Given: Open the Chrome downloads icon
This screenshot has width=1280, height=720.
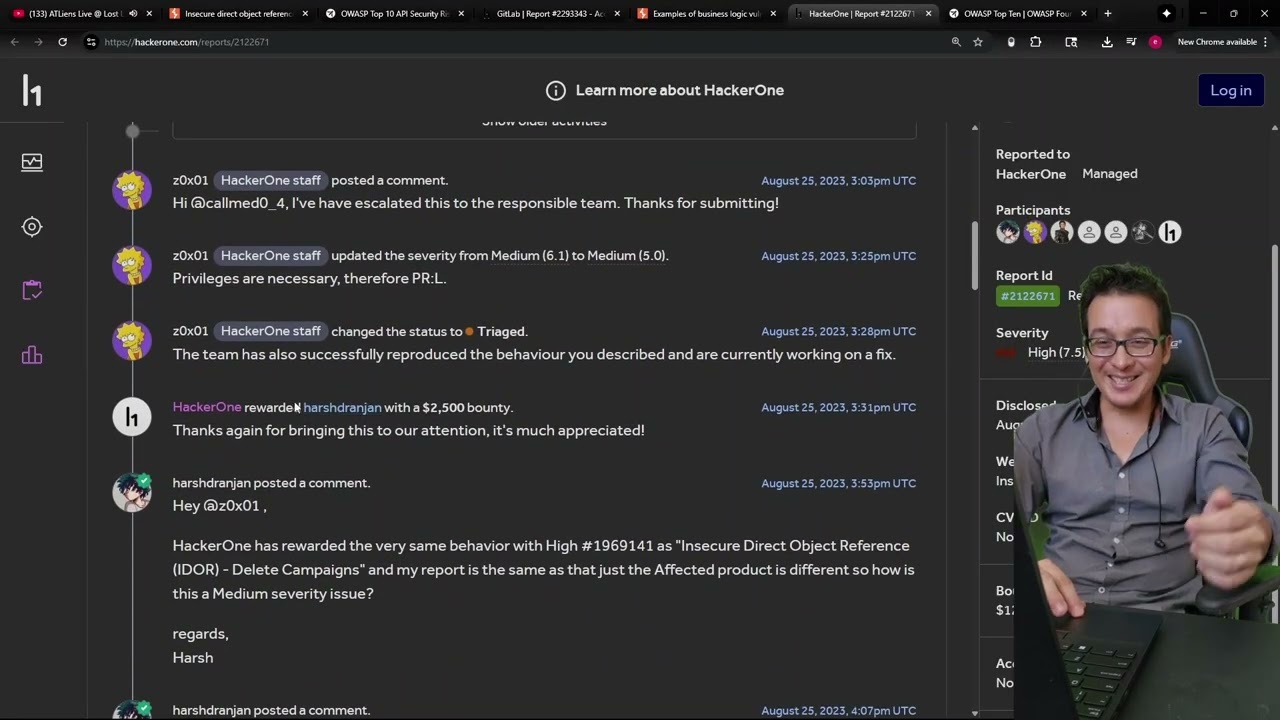Looking at the screenshot, I should point(1107,42).
